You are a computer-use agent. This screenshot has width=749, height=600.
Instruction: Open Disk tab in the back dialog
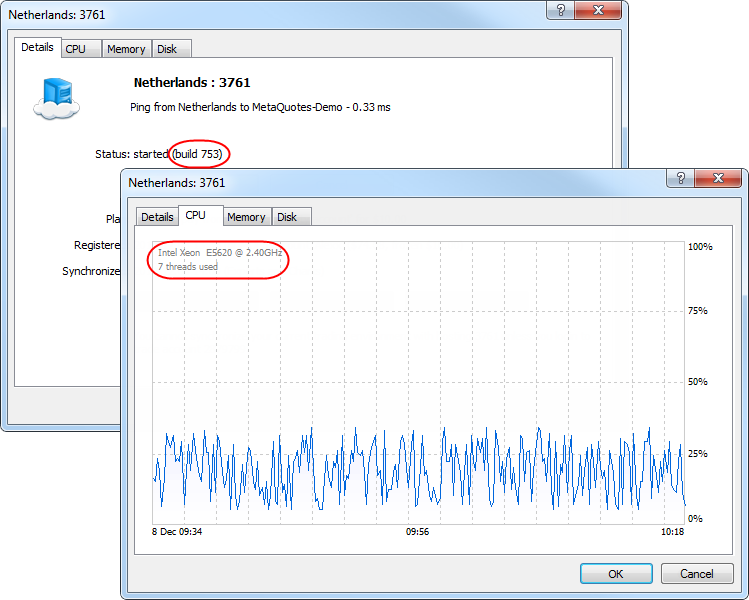tap(167, 49)
